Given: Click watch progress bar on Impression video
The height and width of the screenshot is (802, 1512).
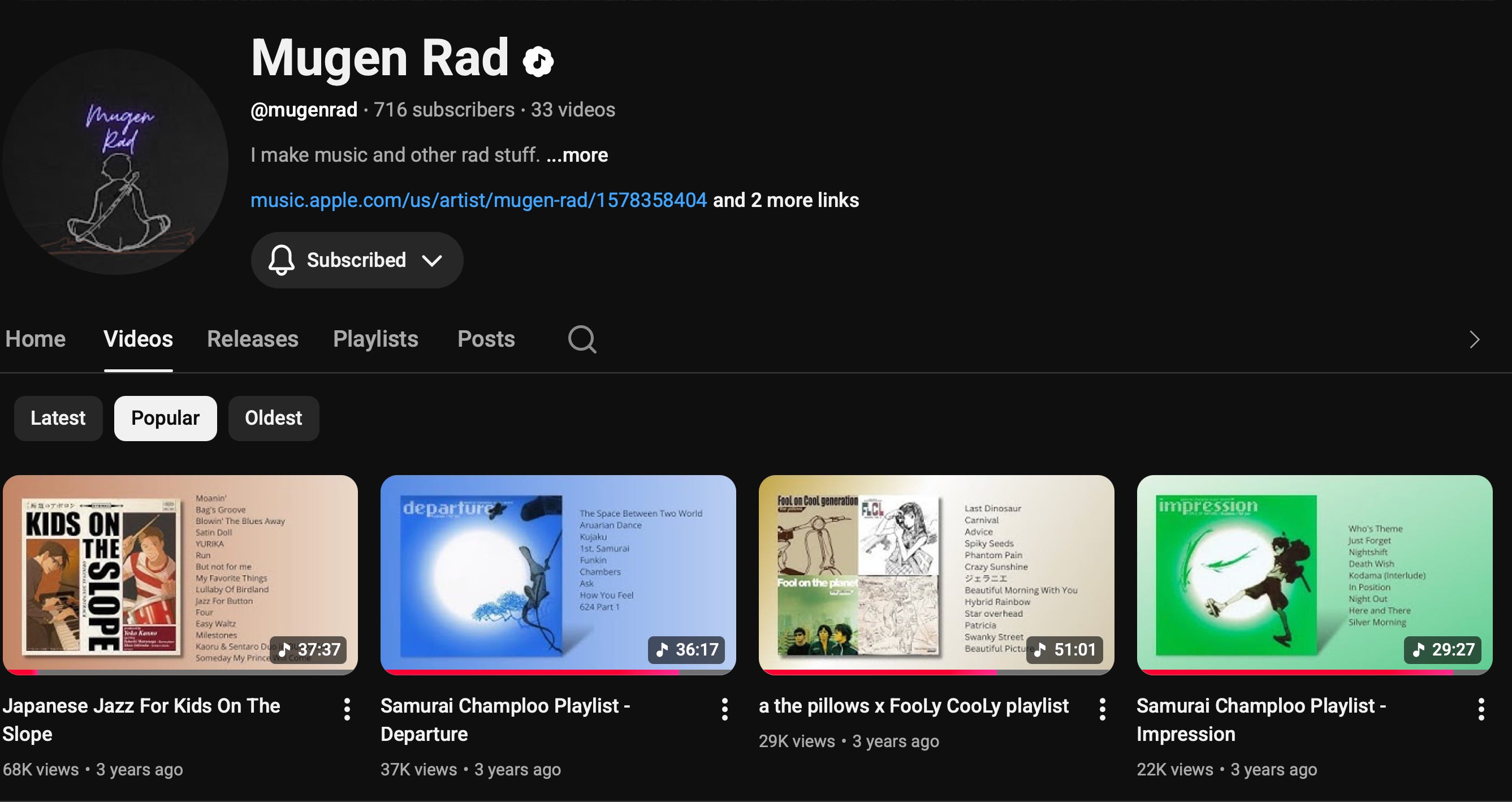Looking at the screenshot, I should point(1314,672).
